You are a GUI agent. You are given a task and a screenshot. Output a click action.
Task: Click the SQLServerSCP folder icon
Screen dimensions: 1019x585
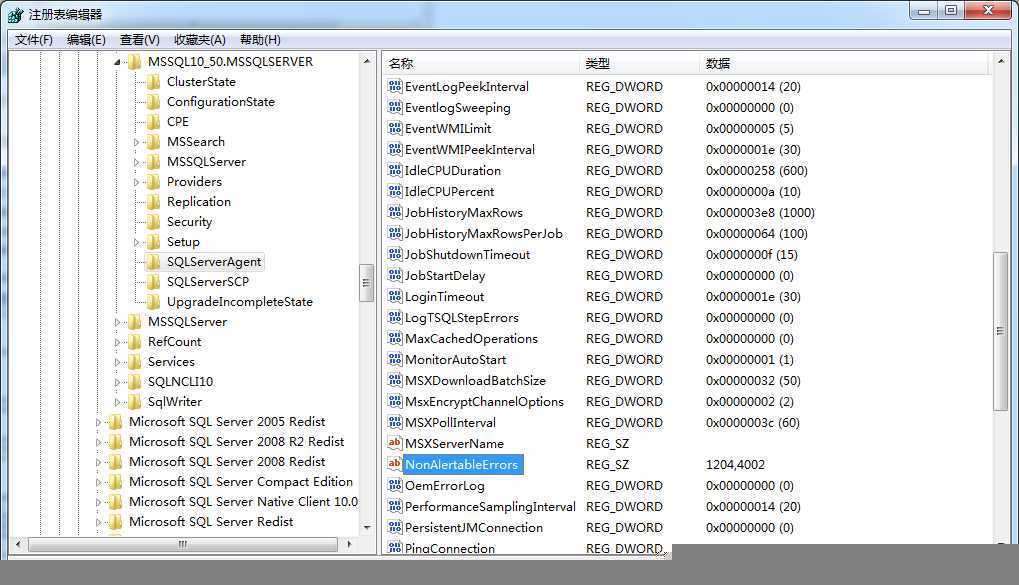coord(154,282)
